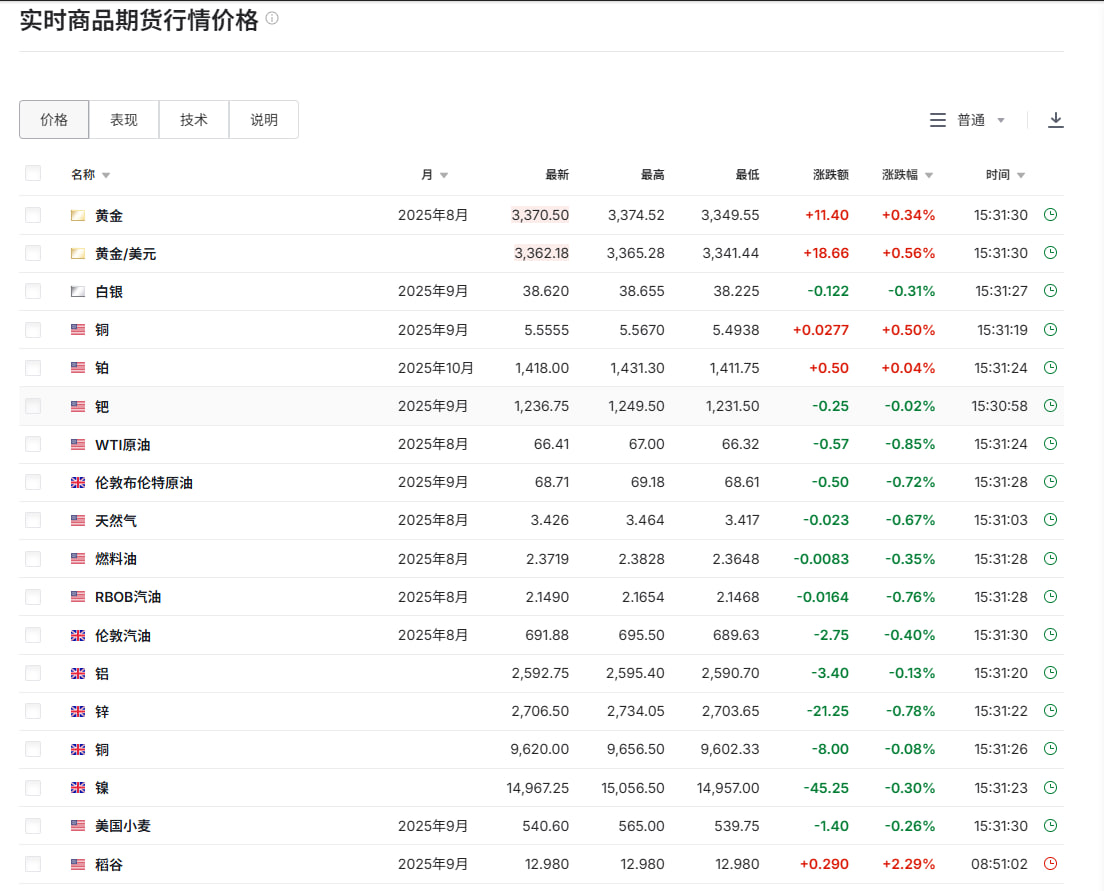The height and width of the screenshot is (891, 1104).
Task: Click the gold flag icon beside 黄金
Action: [x=78, y=216]
